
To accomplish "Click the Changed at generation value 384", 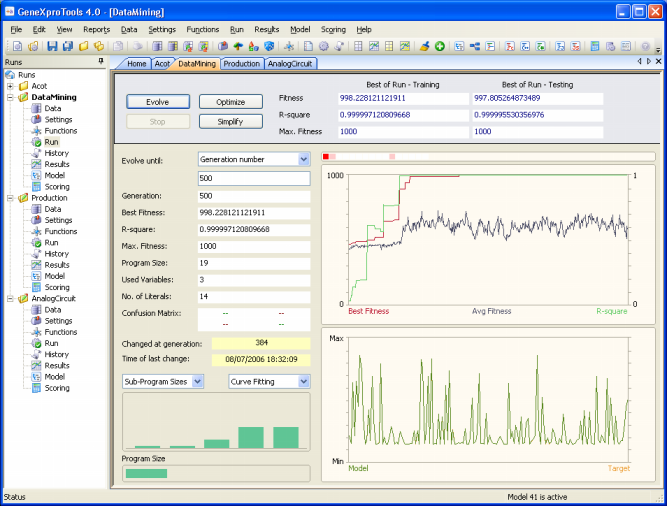I will click(261, 343).
